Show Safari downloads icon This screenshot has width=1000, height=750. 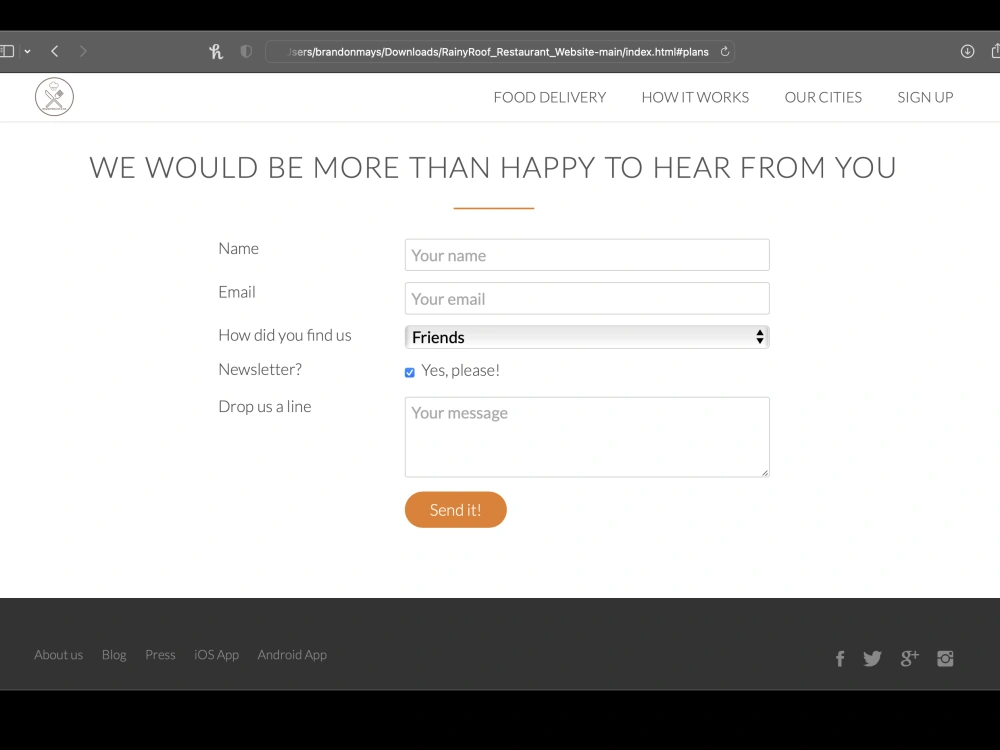(967, 51)
